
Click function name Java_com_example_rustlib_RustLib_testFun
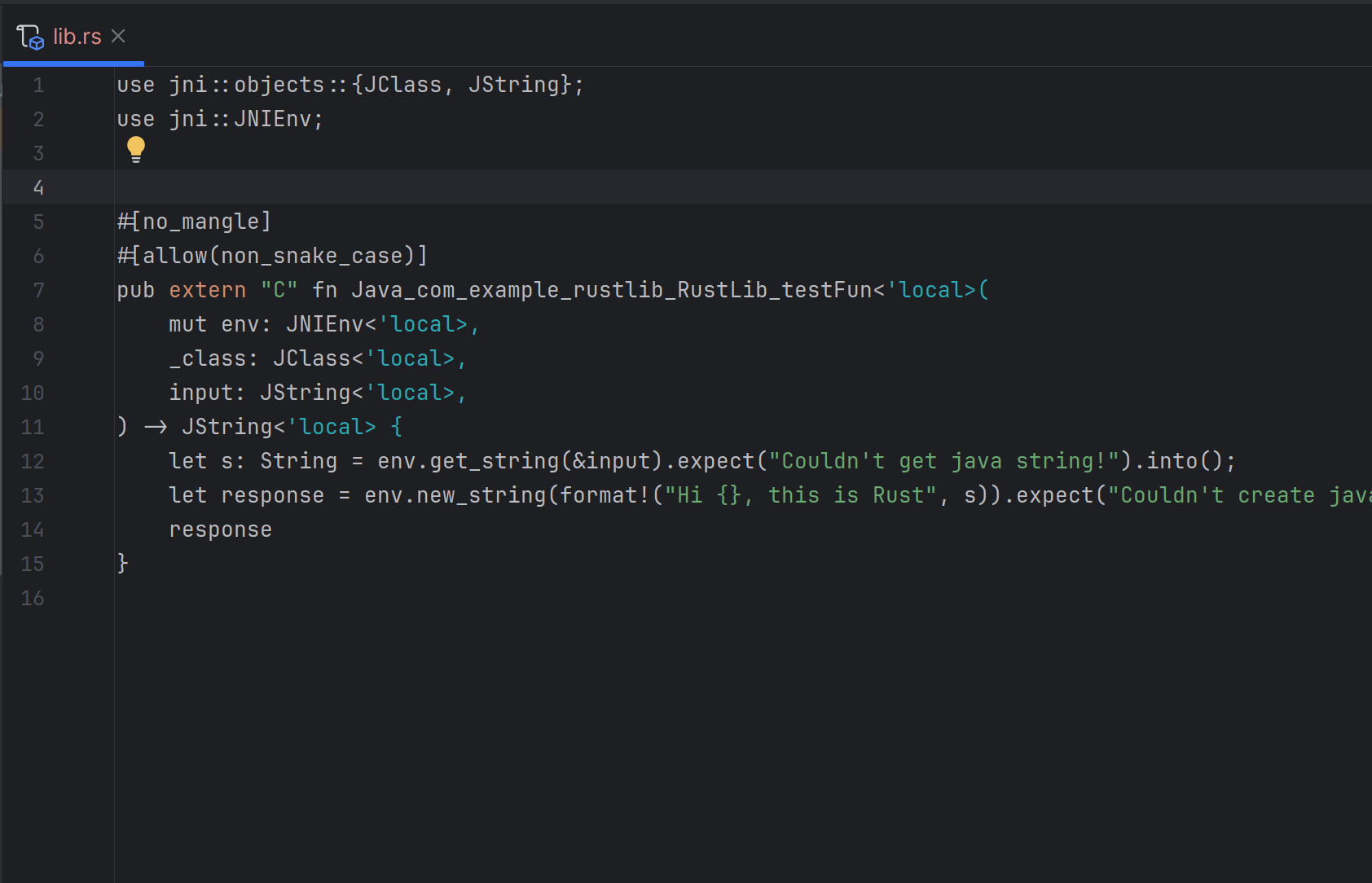point(612,290)
